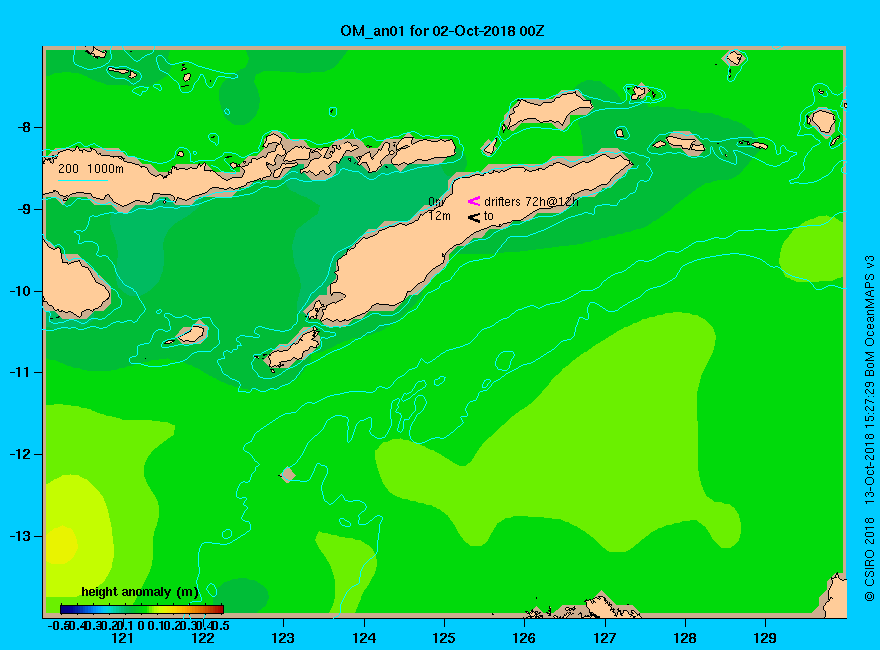Click the 124 longitude axis label
Screen dimensions: 880x650
pyautogui.click(x=364, y=638)
